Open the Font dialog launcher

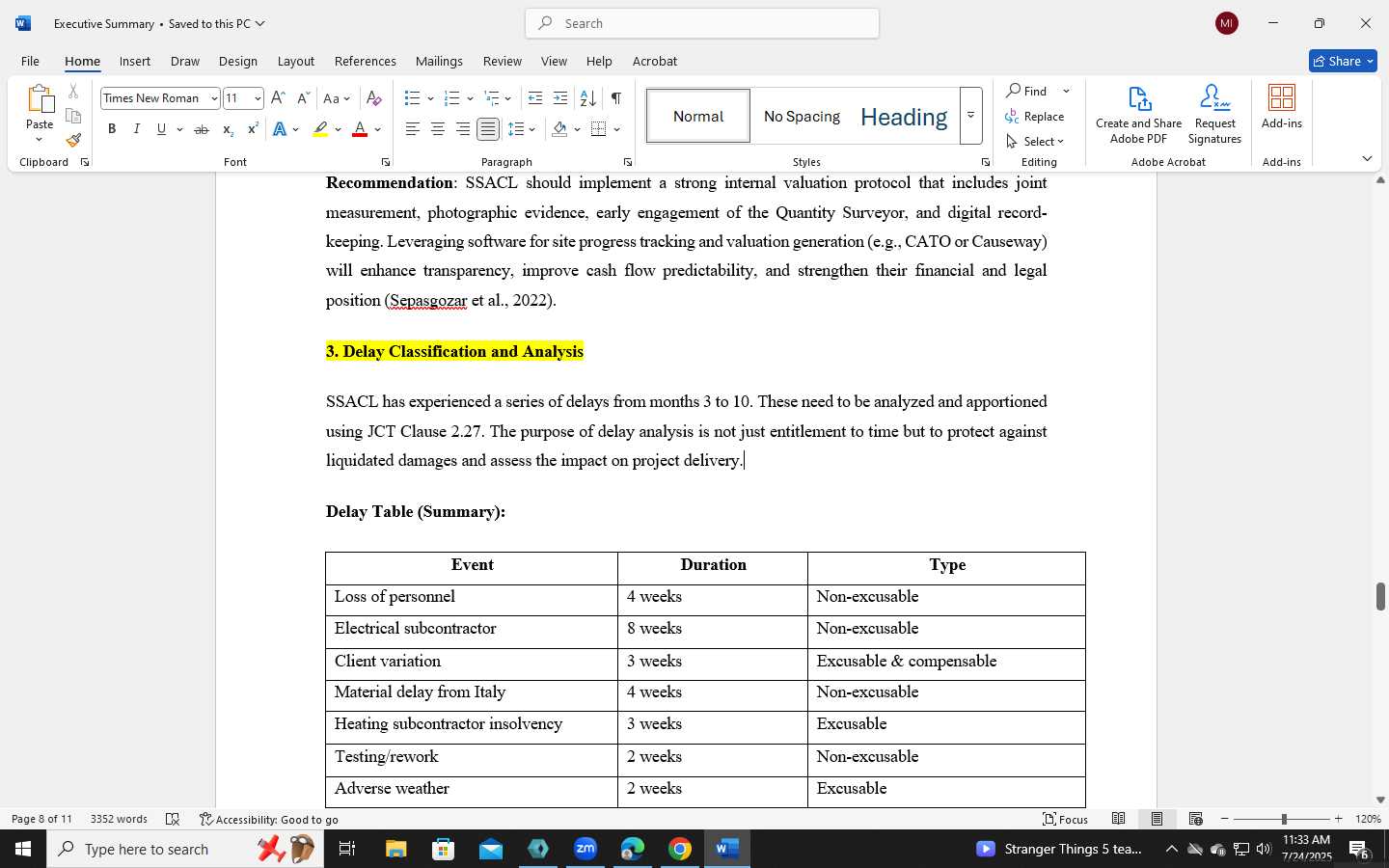(x=386, y=162)
